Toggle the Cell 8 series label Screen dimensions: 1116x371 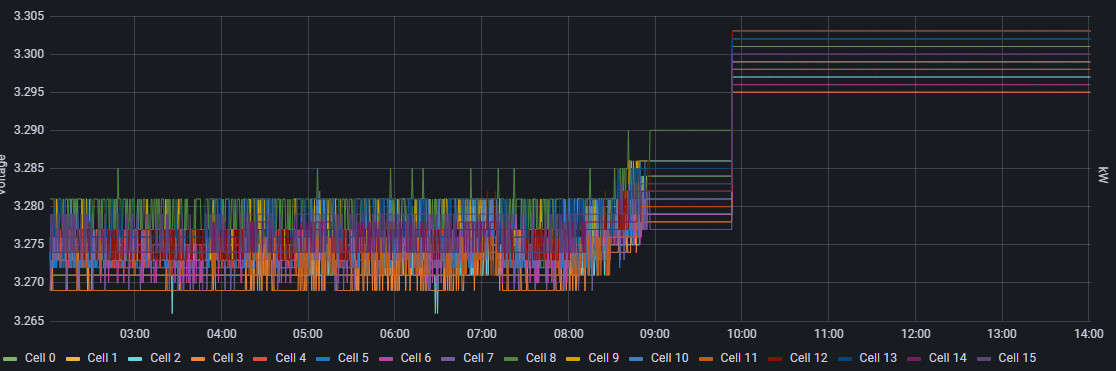coord(541,357)
